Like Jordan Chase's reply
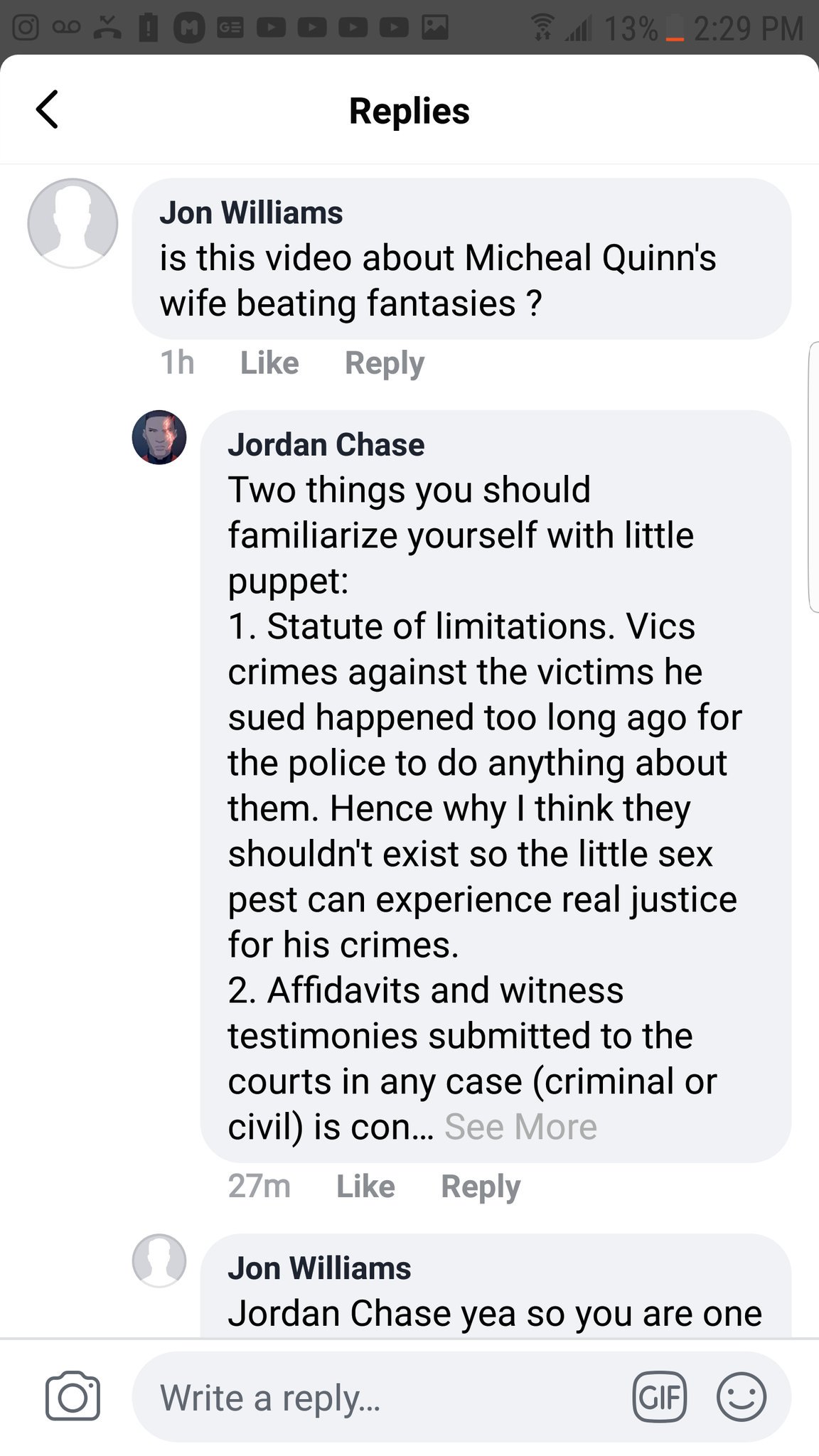The height and width of the screenshot is (1456, 819). coord(365,1186)
